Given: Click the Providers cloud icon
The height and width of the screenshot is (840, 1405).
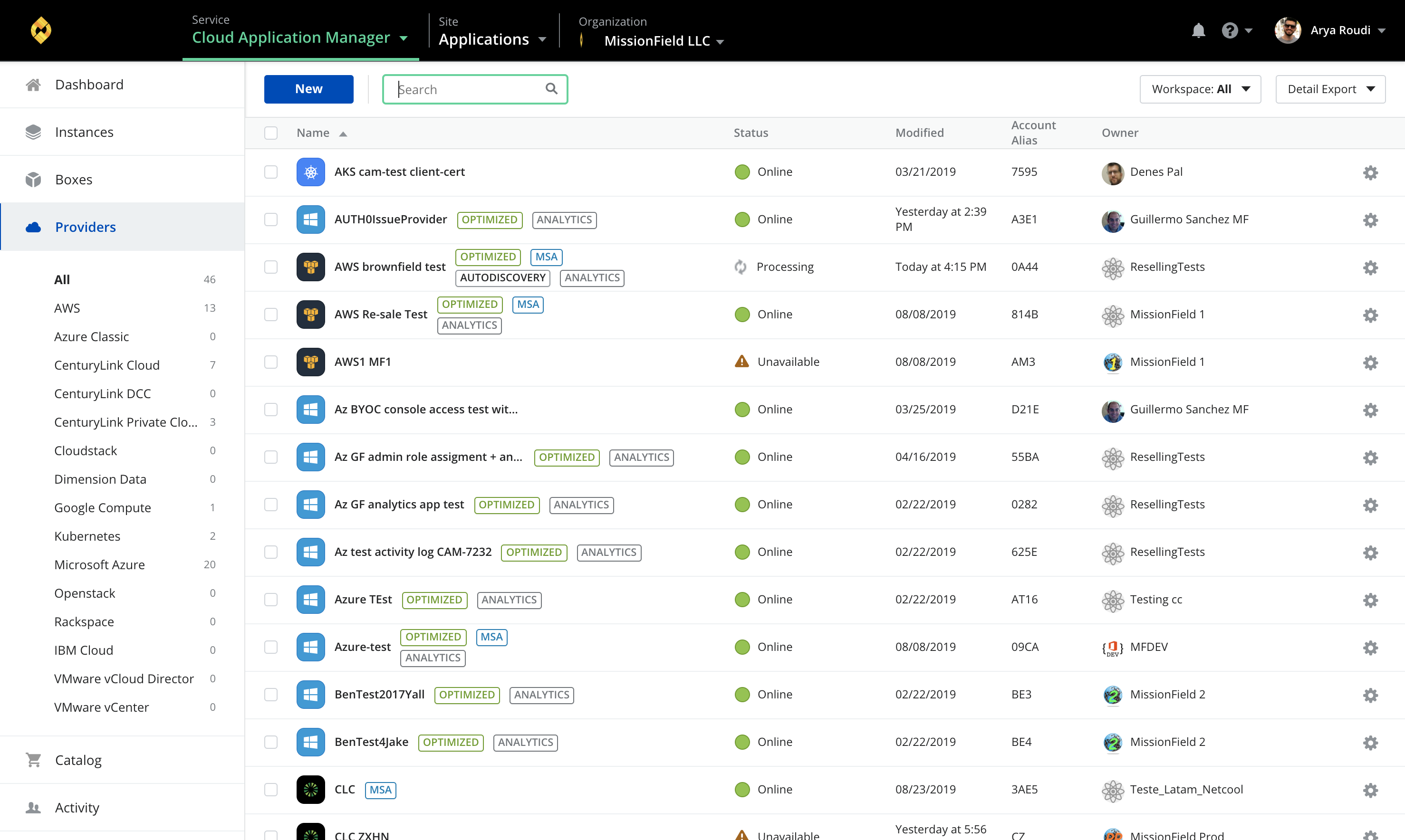Looking at the screenshot, I should pos(33,228).
